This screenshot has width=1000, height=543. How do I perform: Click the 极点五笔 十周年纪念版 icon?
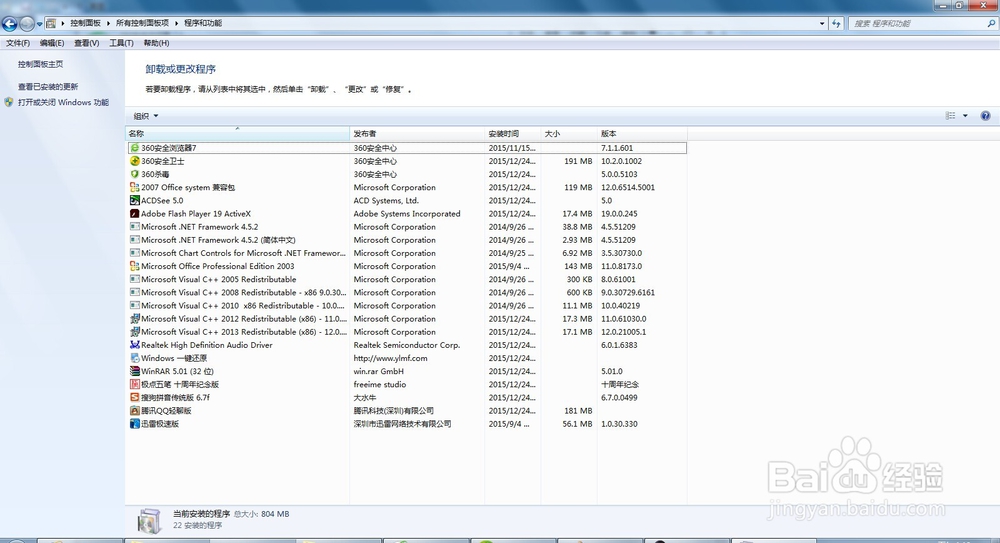pyautogui.click(x=135, y=384)
